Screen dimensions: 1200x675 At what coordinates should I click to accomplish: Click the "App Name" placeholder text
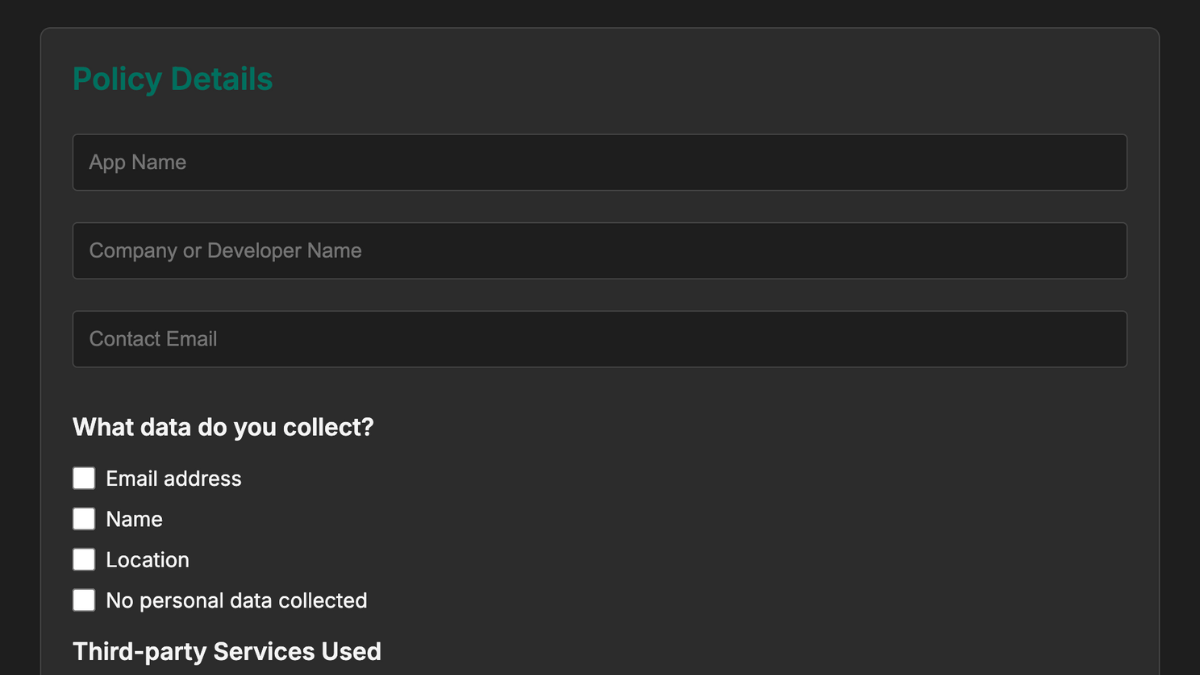coord(138,162)
